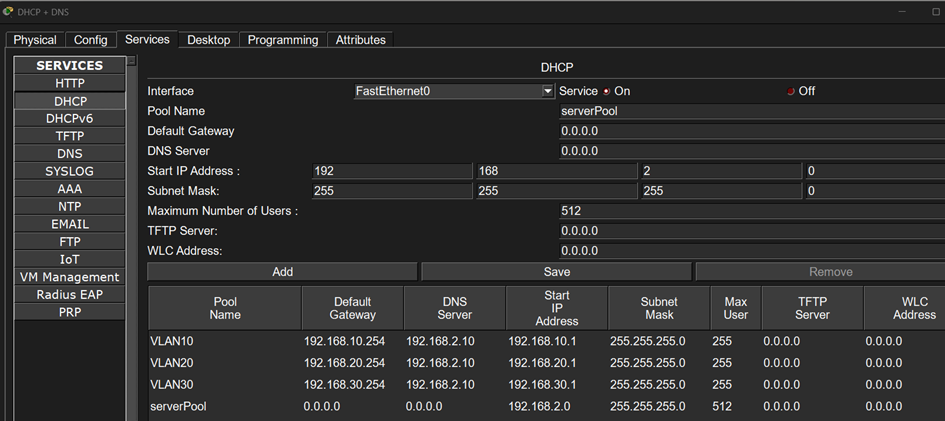The height and width of the screenshot is (421, 945).
Task: Click the Start IP Address column header
Action: click(557, 308)
